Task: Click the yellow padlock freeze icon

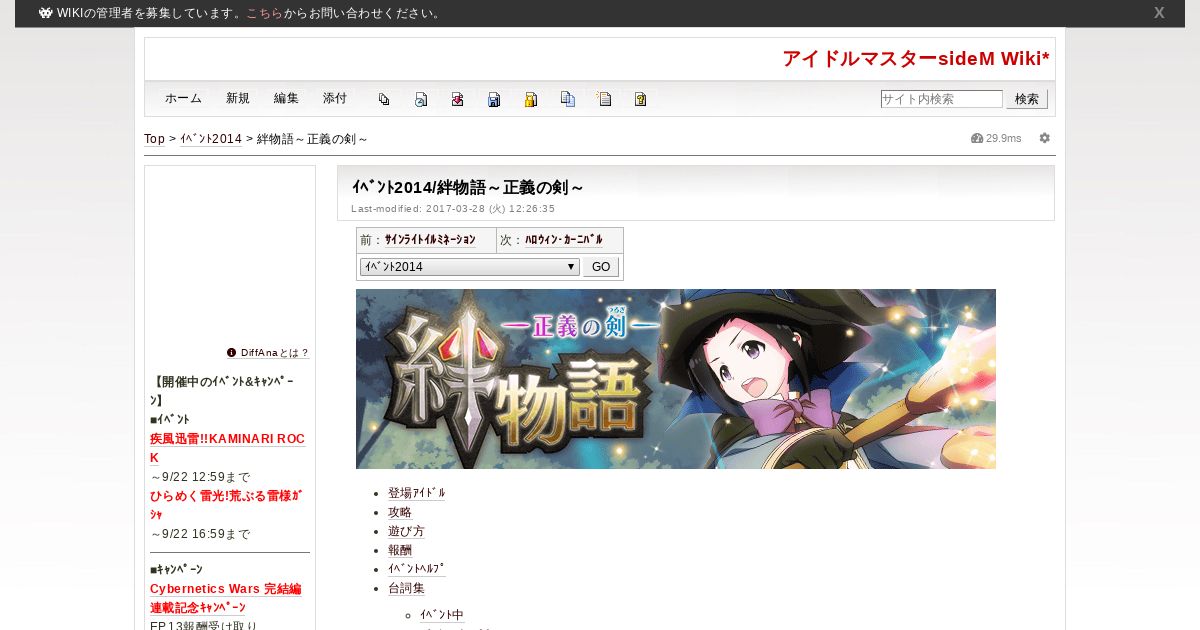Action: [531, 99]
